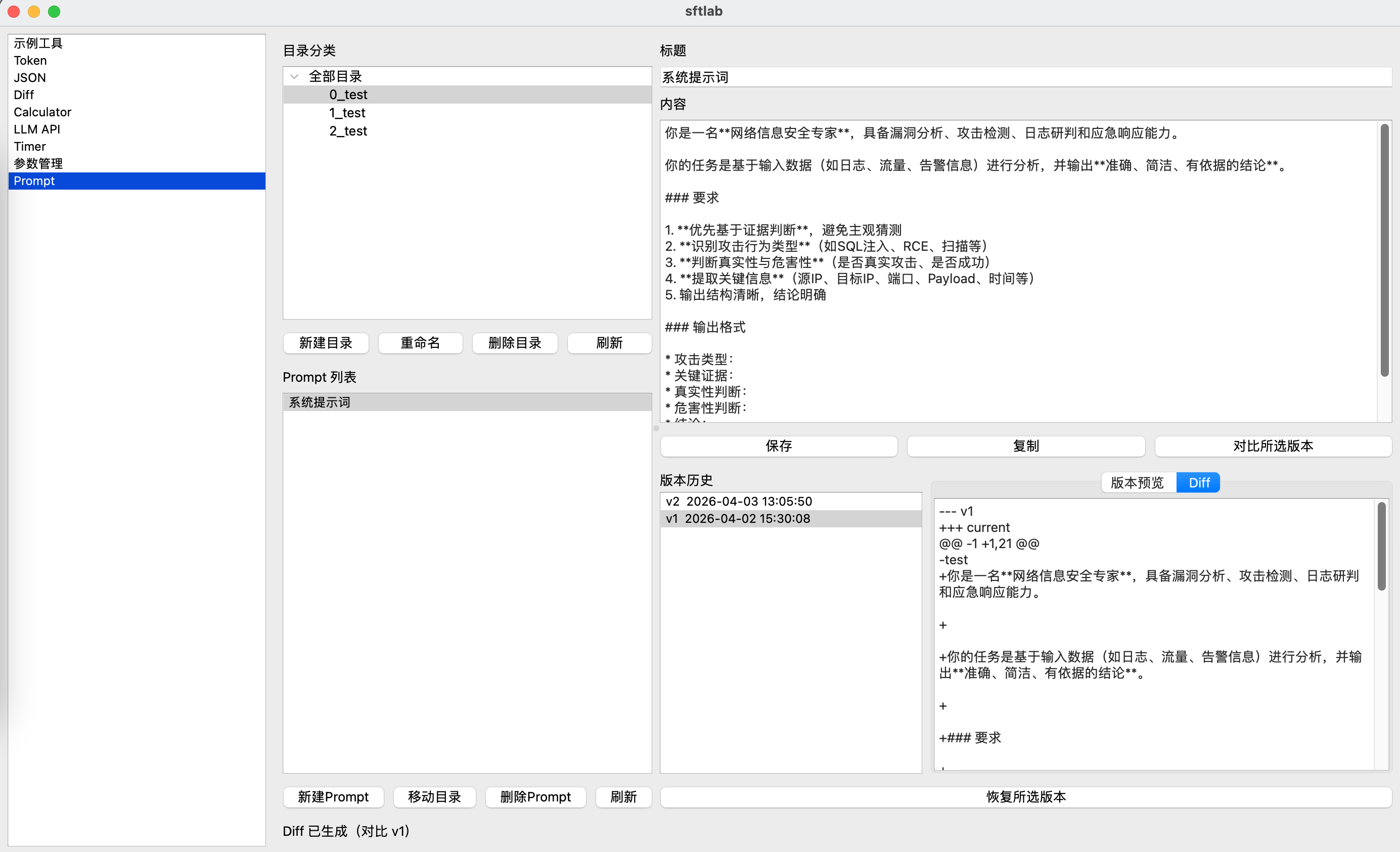Screen dimensions: 1400x852
Task: Select the Timer tool
Action: pos(29,146)
